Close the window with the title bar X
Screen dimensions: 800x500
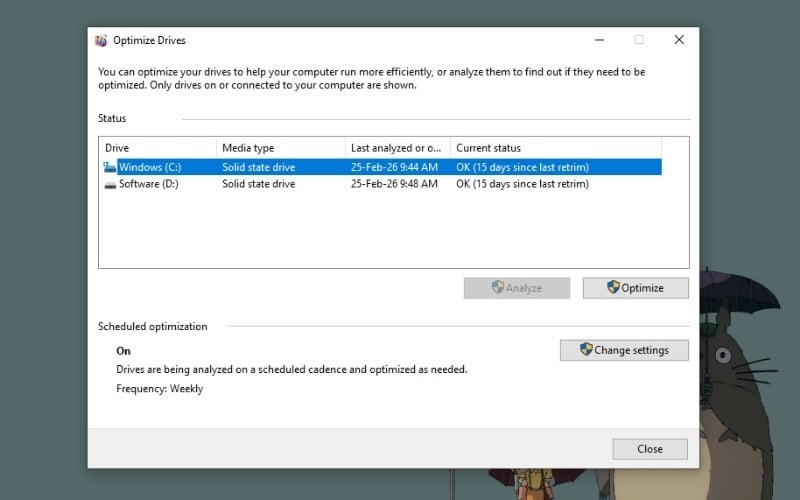679,40
